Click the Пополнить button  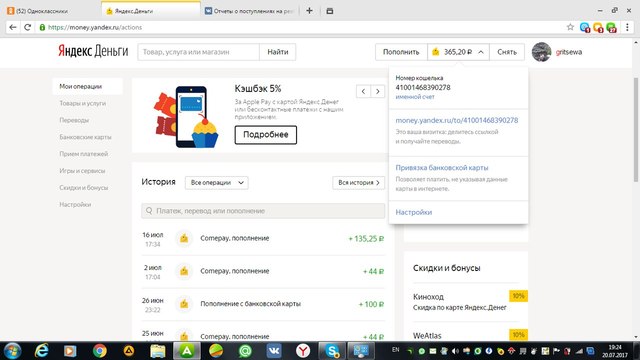[401, 52]
